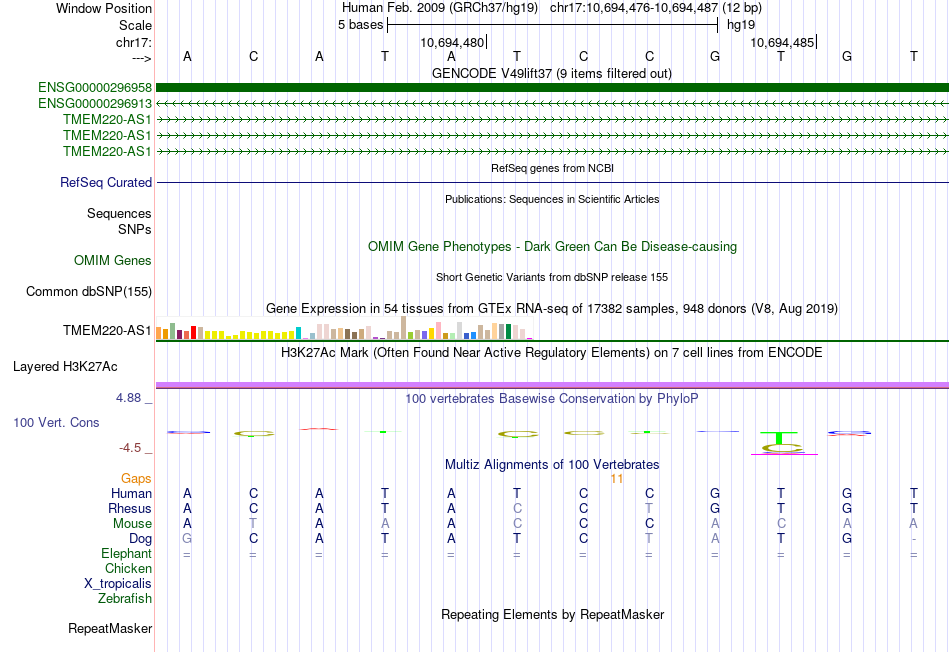This screenshot has width=950, height=652.
Task: Click the orange 11 gap count
Action: click(x=616, y=479)
